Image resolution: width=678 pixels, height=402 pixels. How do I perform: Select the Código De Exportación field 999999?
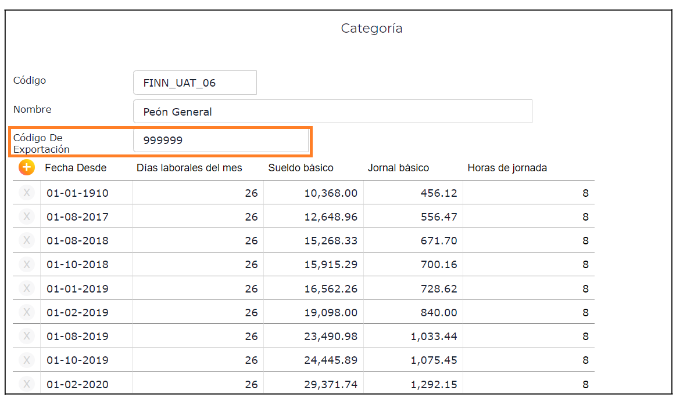[220, 141]
